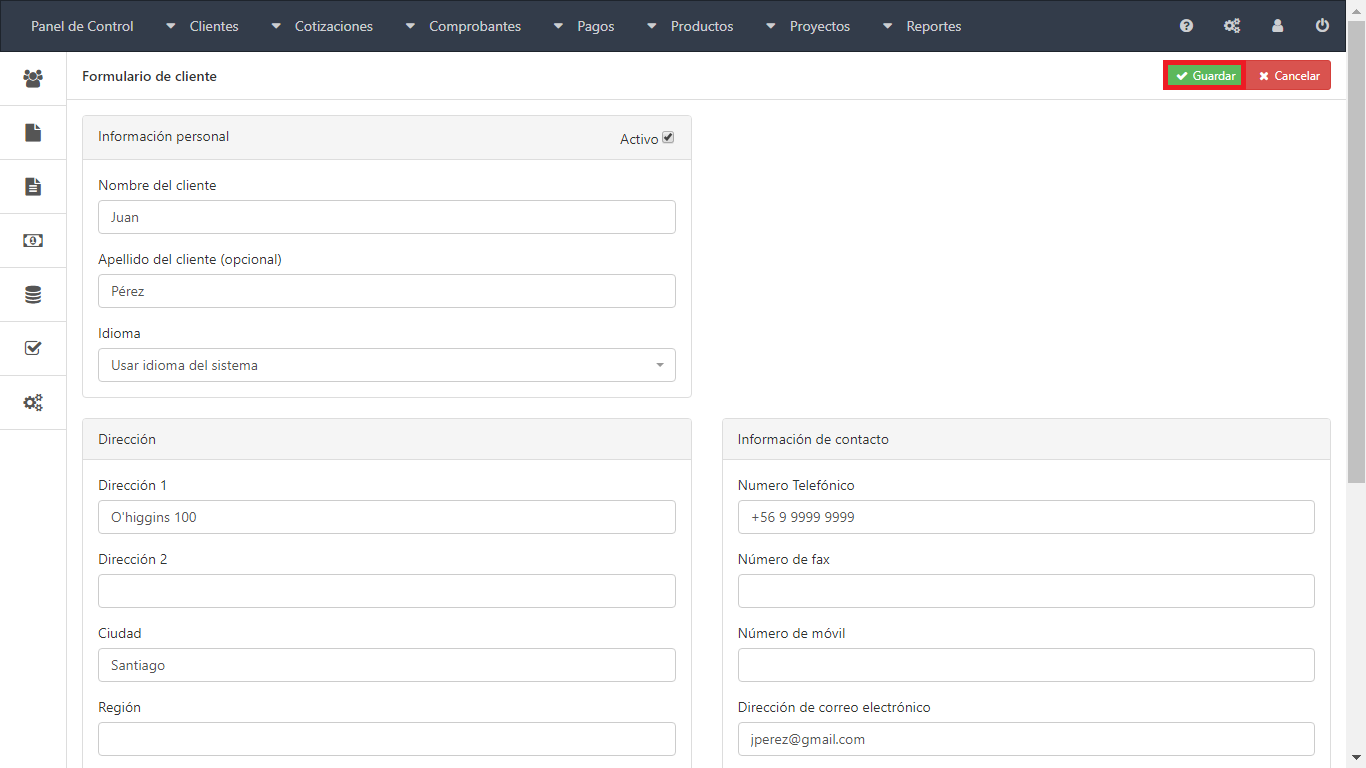Click the Nombre del cliente input field
The height and width of the screenshot is (768, 1366).
pos(386,217)
